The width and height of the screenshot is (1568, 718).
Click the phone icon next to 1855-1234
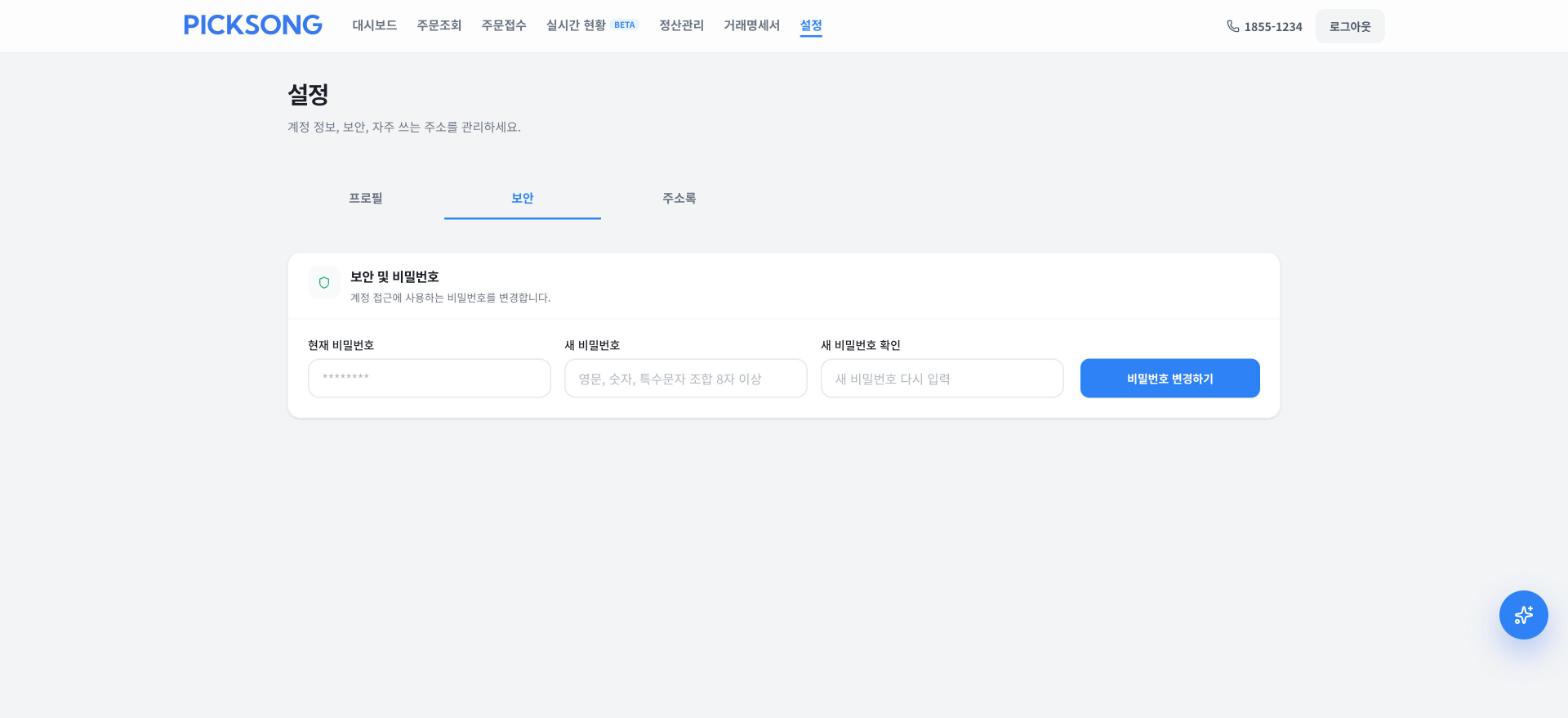click(x=1233, y=26)
